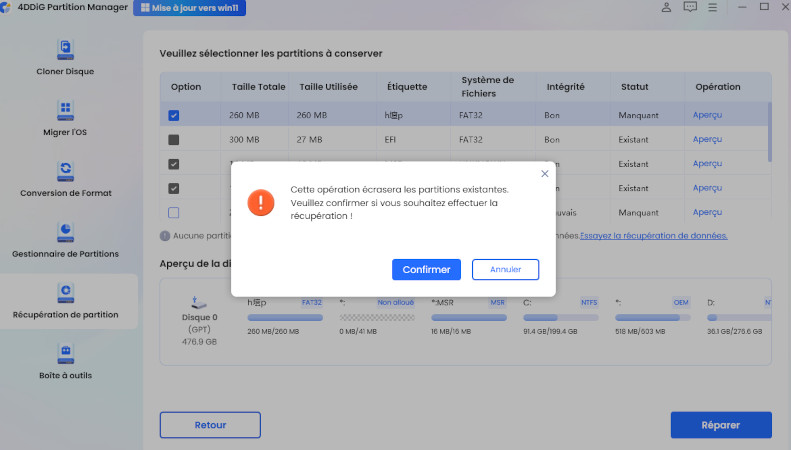Open Aperçu for fourth partition row
The height and width of the screenshot is (450, 791).
(x=707, y=188)
